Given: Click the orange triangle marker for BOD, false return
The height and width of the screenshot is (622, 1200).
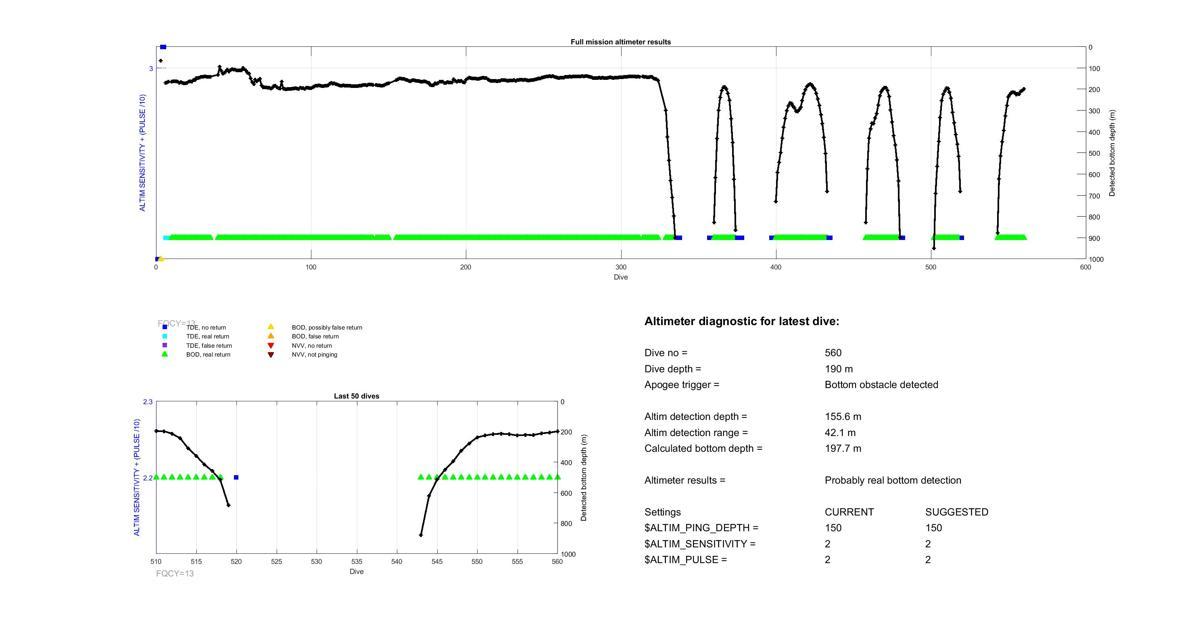Looking at the screenshot, I should 270,336.
